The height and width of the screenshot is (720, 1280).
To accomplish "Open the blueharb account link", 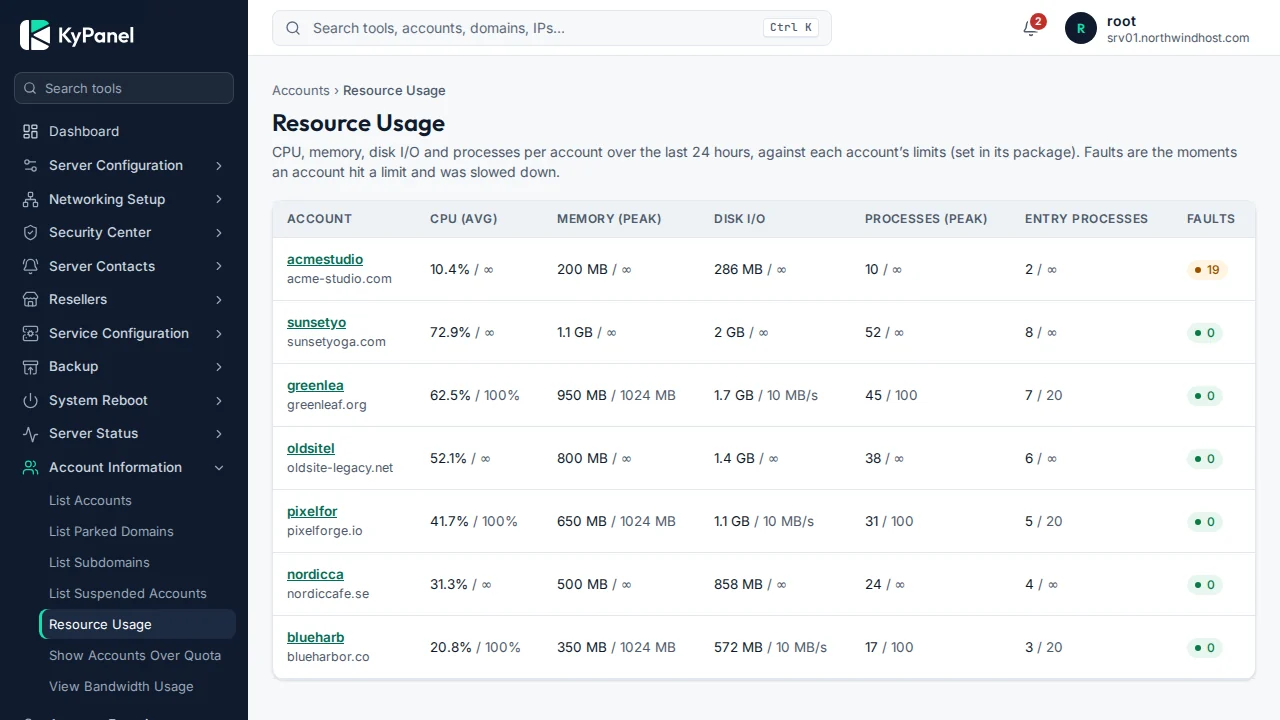I will [315, 637].
